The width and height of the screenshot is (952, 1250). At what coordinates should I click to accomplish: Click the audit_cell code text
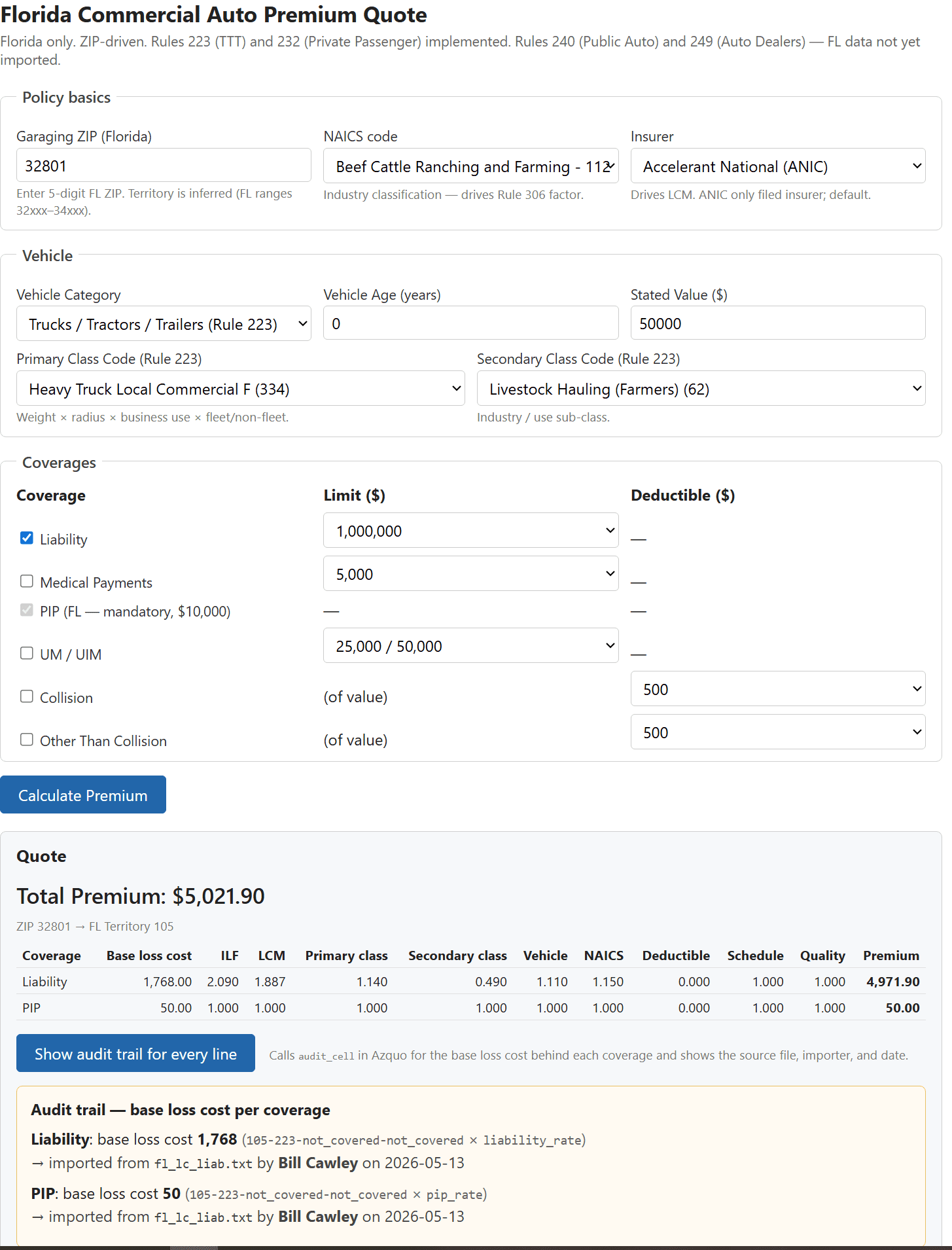tap(326, 1056)
